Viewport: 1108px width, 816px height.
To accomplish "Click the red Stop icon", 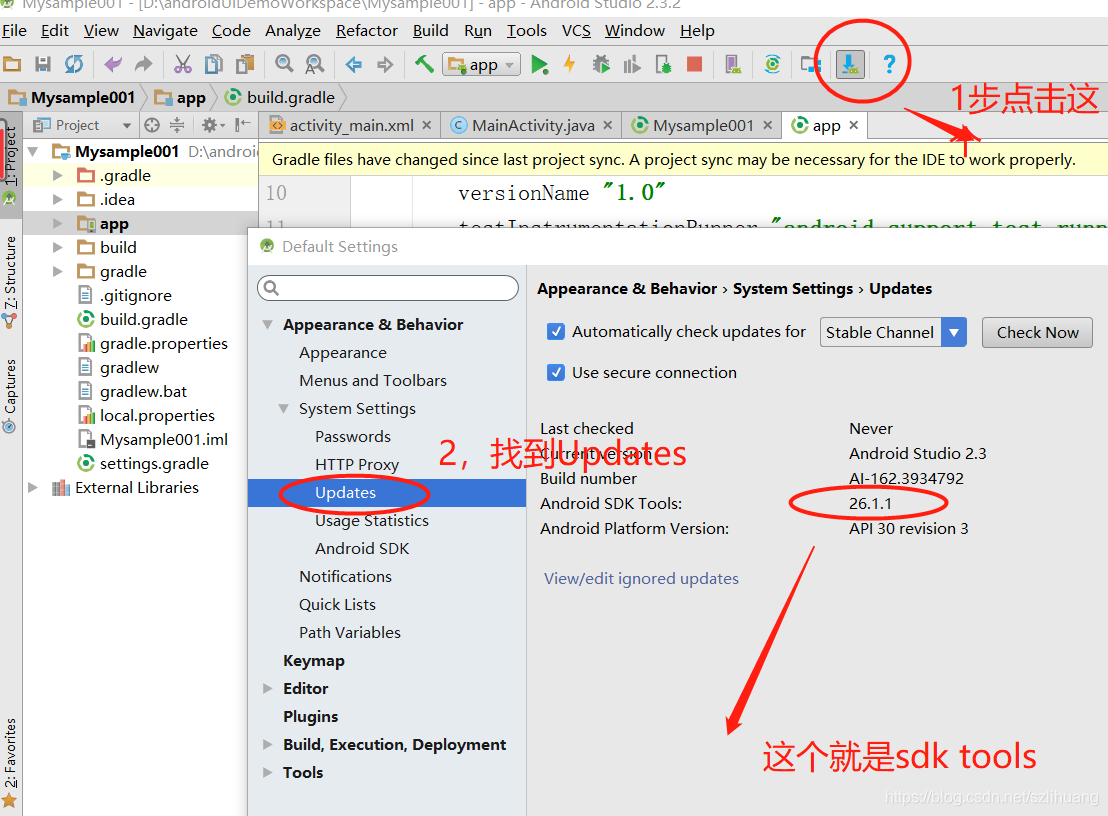I will [694, 64].
